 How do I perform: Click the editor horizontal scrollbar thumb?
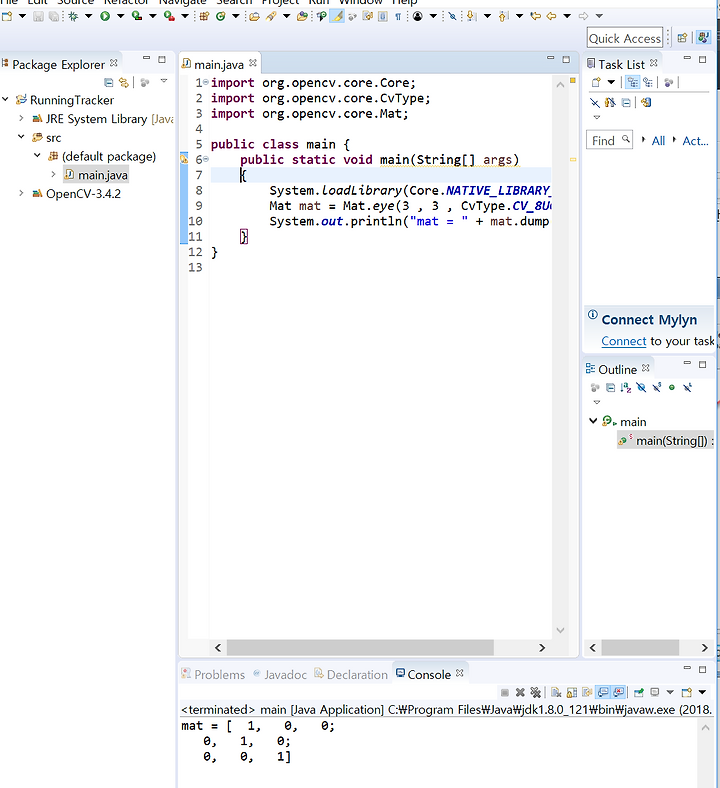[x=360, y=648]
